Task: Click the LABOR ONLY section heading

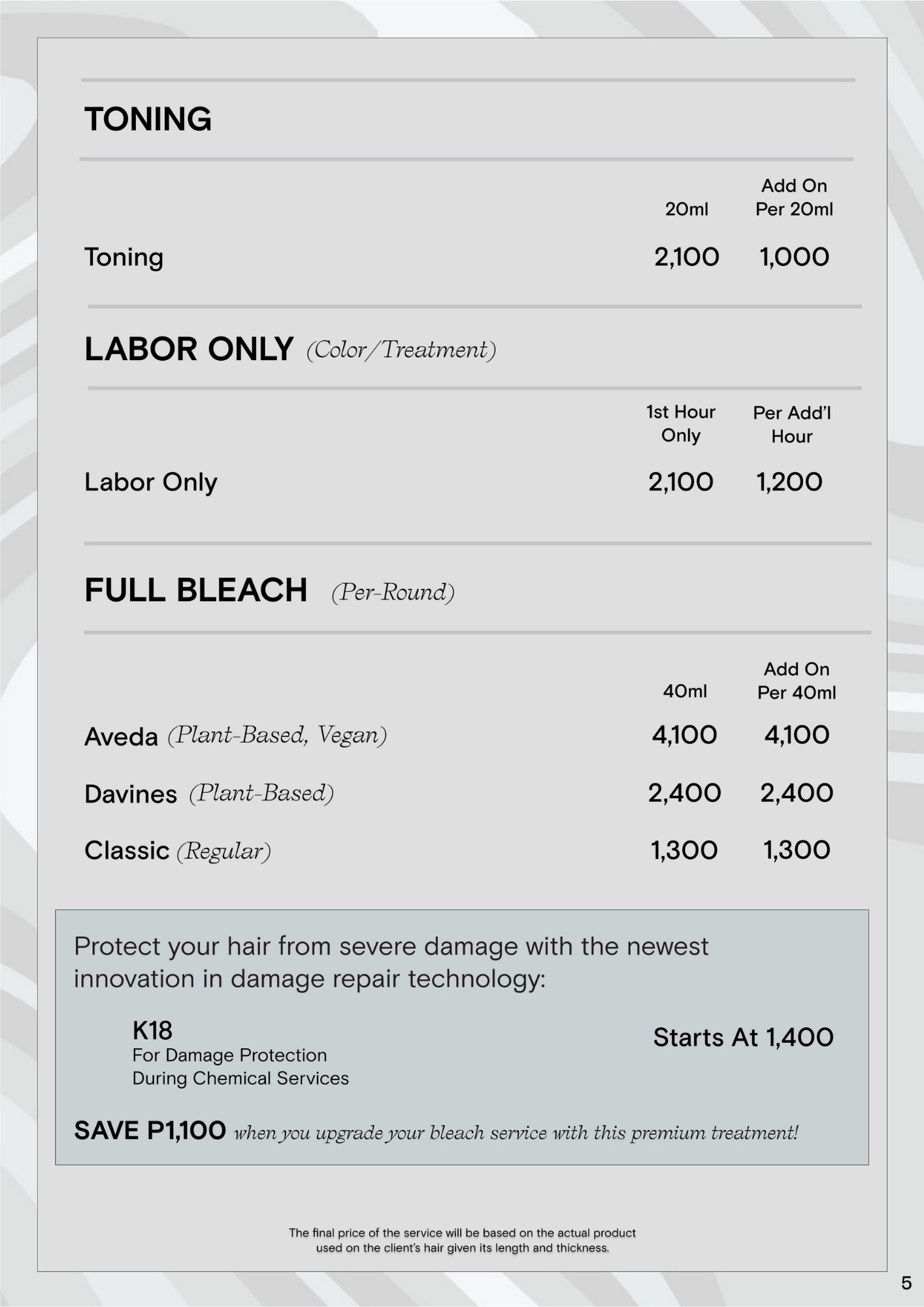Action: coord(188,349)
